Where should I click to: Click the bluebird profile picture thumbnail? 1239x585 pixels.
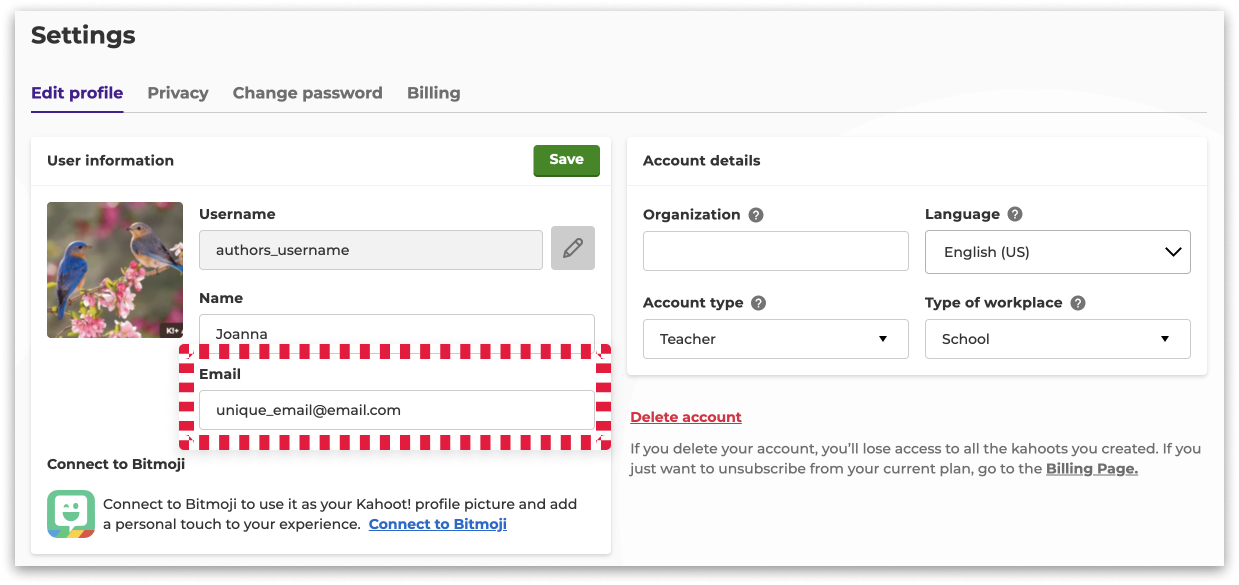tap(115, 270)
